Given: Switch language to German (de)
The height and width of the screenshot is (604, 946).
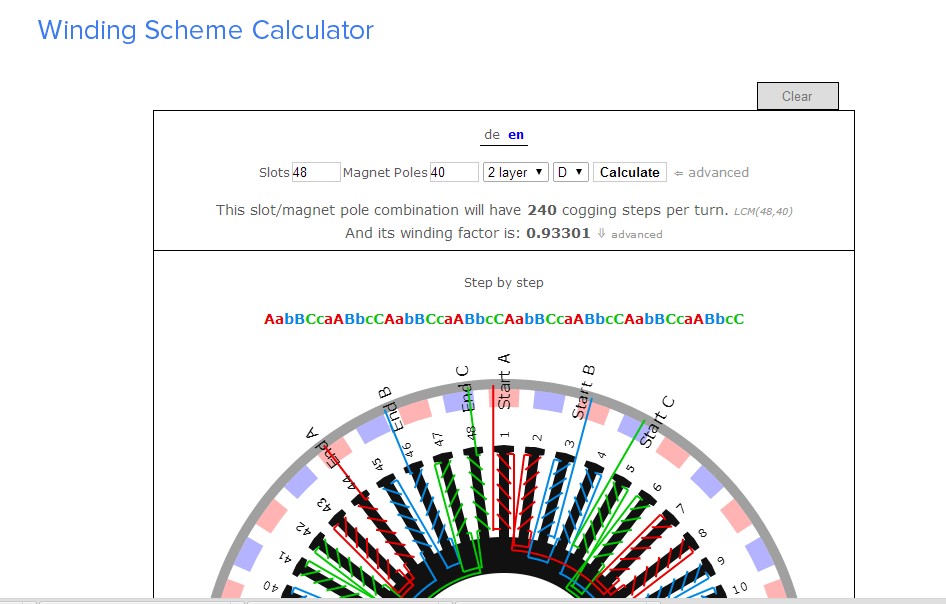Looking at the screenshot, I should [x=491, y=135].
